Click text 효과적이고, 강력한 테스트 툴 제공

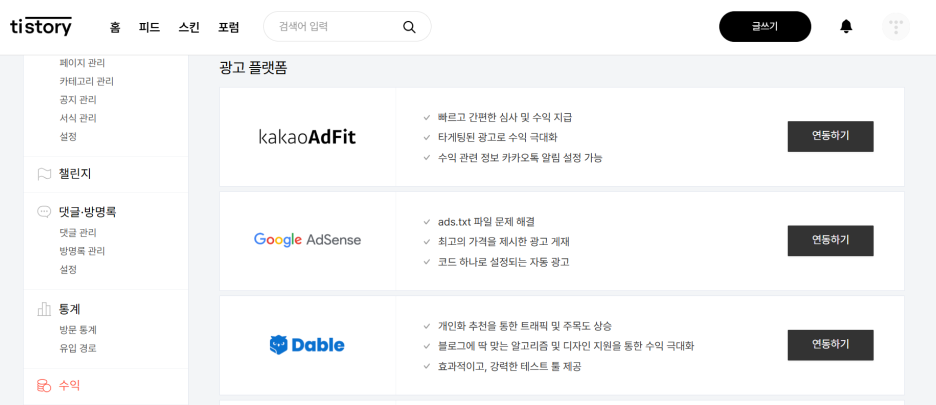click(509, 366)
